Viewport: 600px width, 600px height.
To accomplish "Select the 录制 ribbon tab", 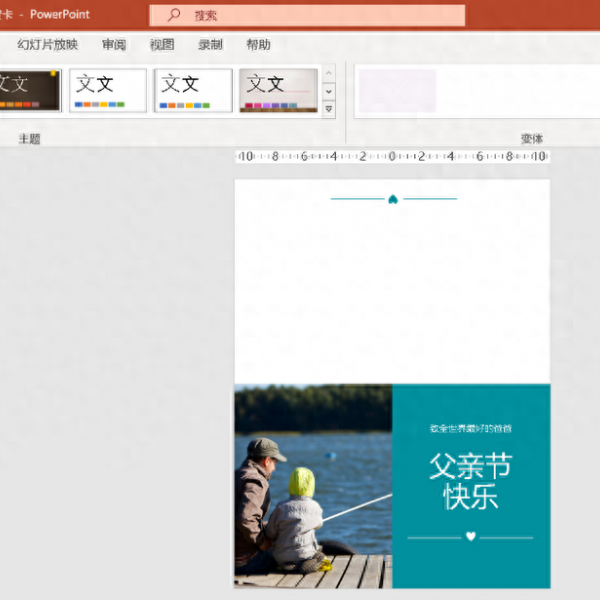I will (x=210, y=45).
